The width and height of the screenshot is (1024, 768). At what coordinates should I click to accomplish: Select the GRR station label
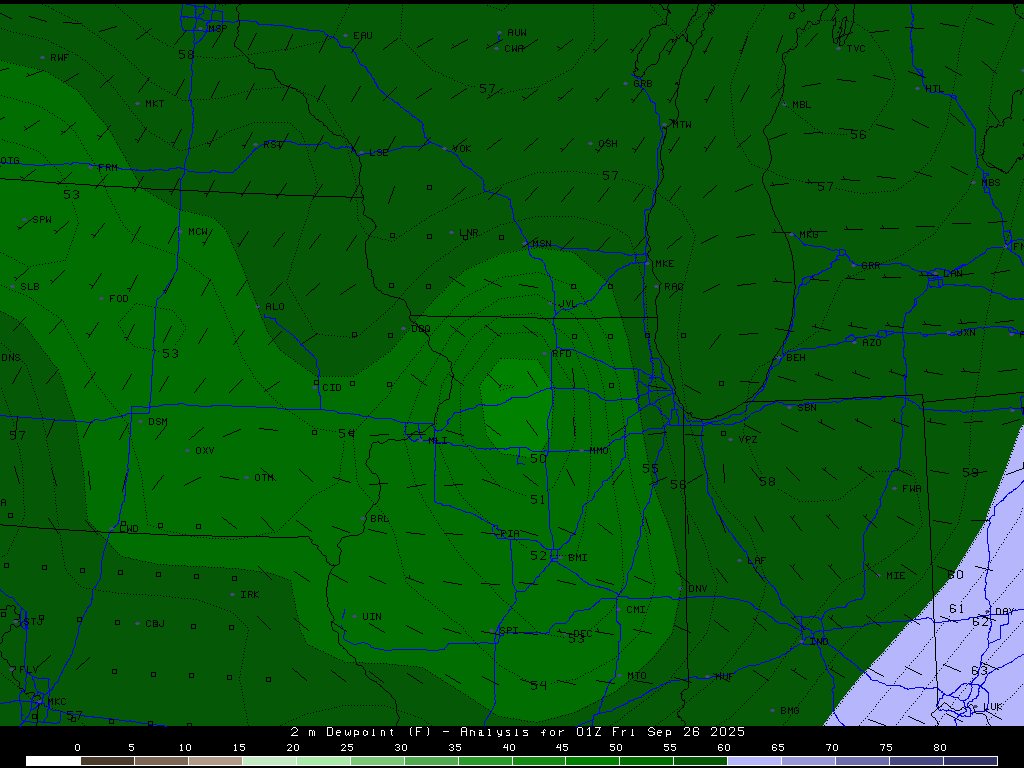coord(871,266)
